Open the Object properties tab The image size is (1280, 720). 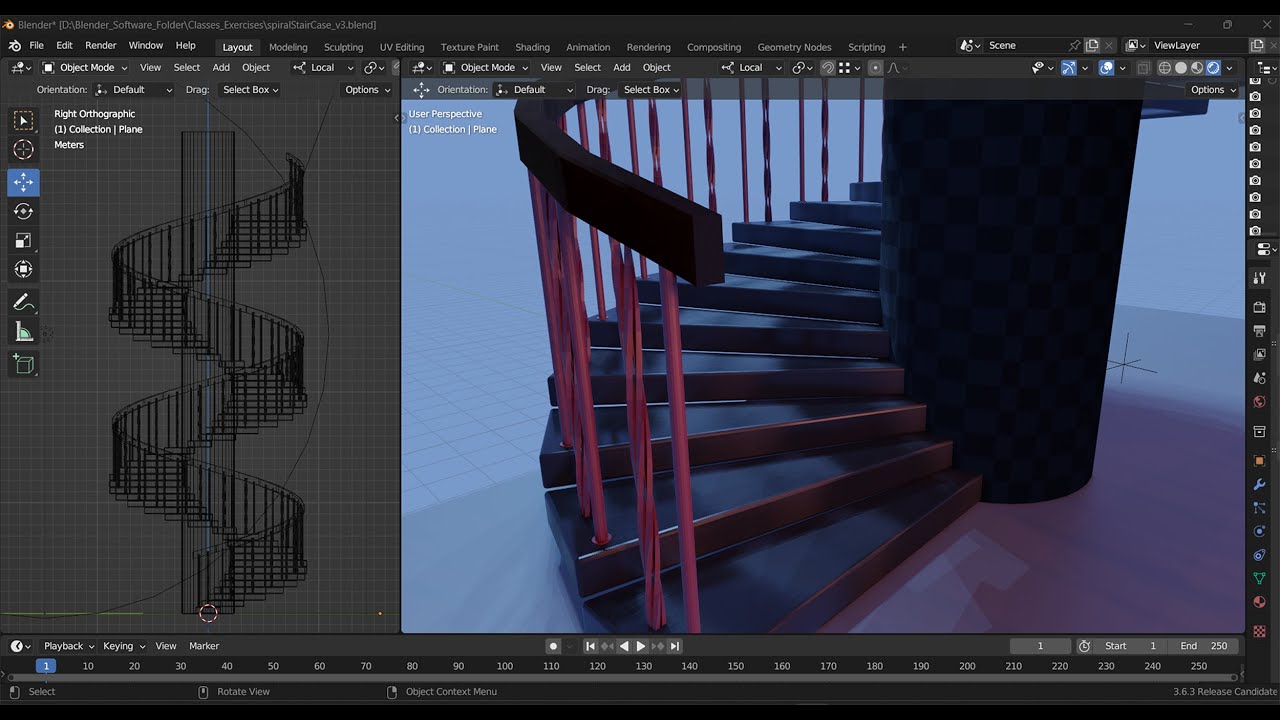point(1260,461)
